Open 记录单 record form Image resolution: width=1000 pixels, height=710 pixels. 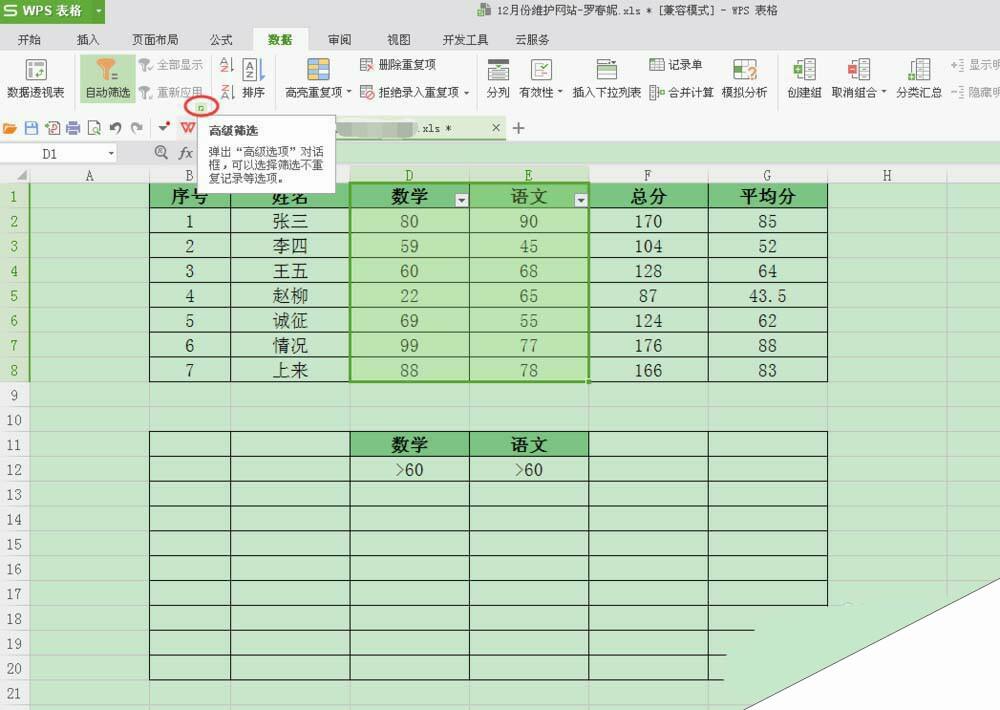point(676,64)
